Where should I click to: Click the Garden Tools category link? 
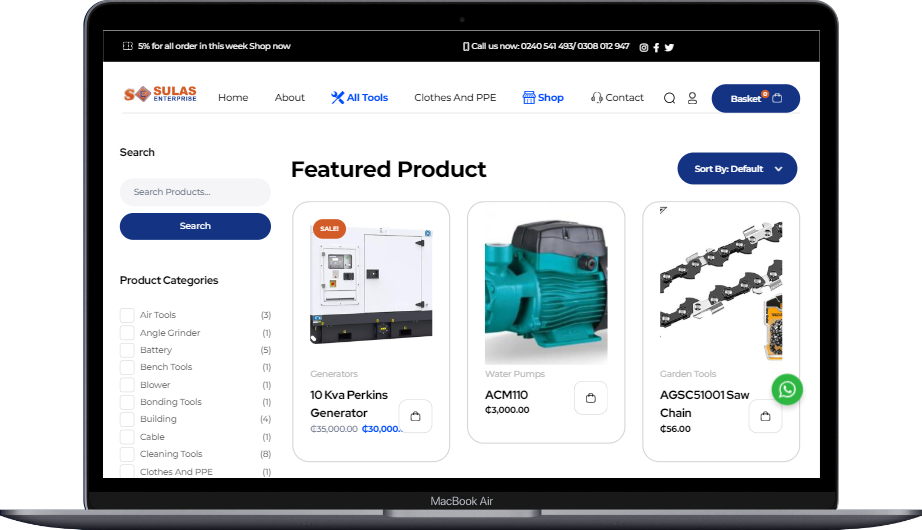(688, 374)
